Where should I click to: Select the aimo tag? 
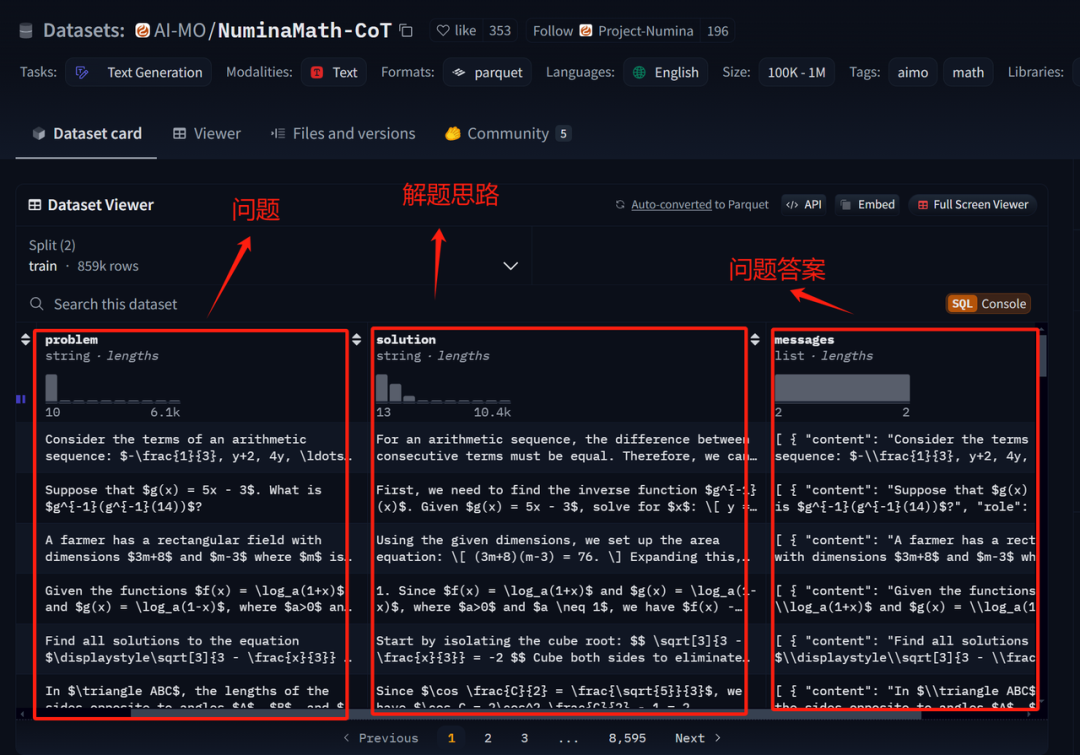point(913,72)
